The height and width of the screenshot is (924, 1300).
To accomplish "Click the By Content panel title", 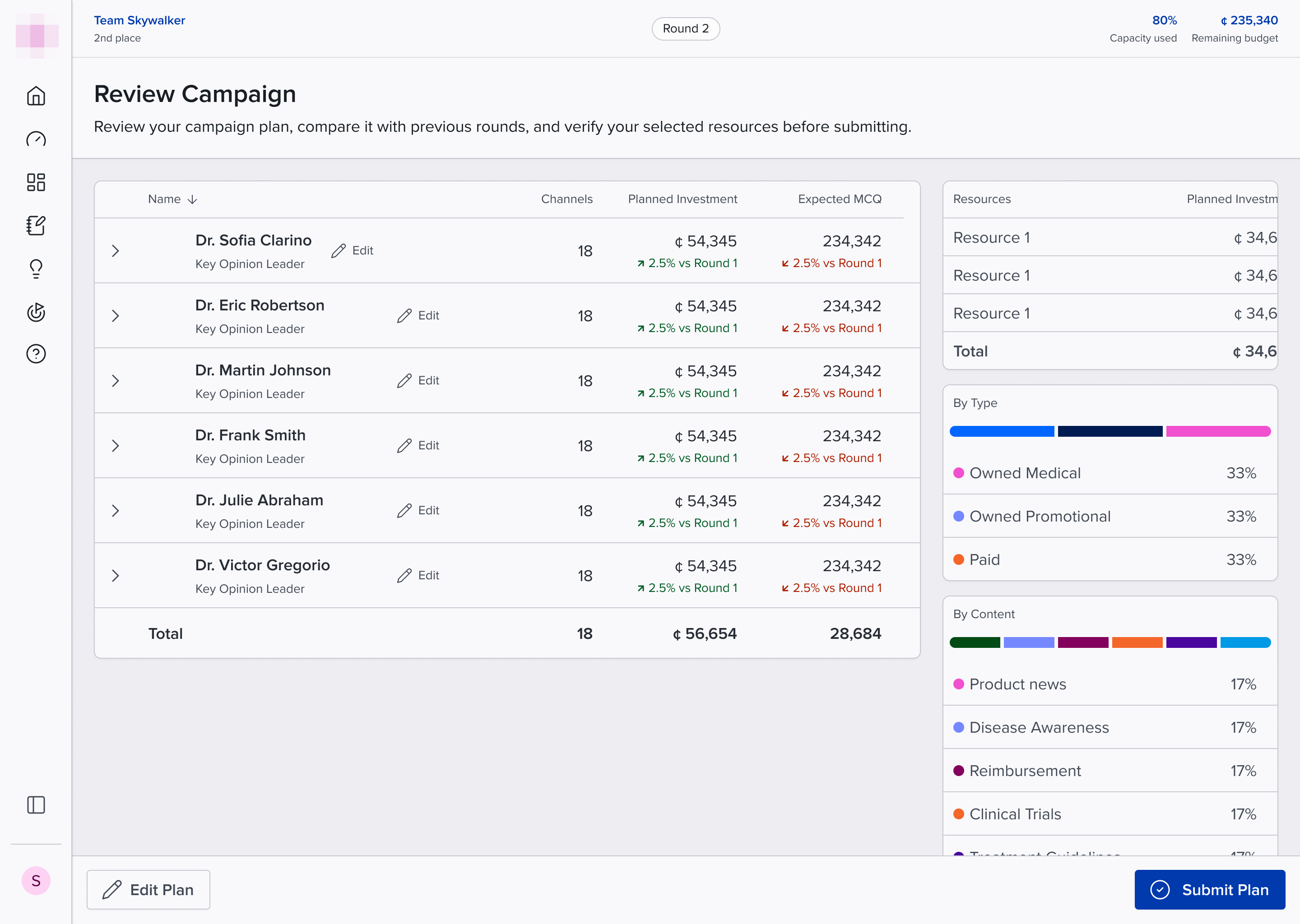I will tap(984, 614).
